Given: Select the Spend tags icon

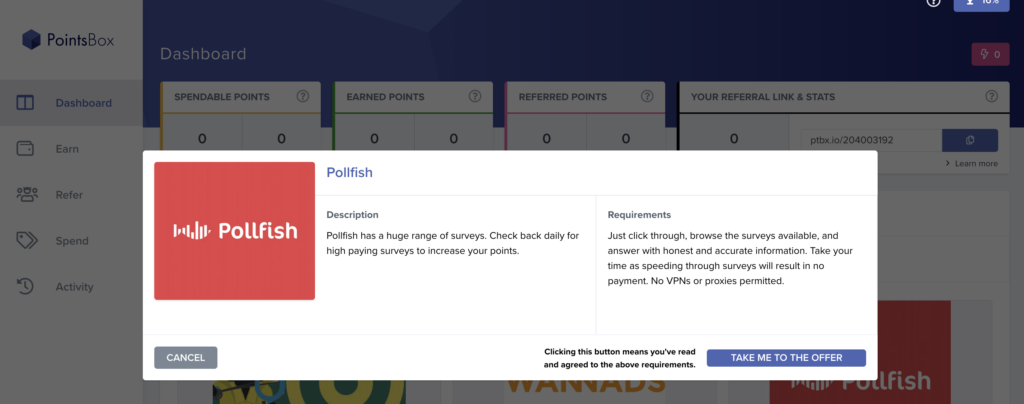Looking at the screenshot, I should pos(27,240).
